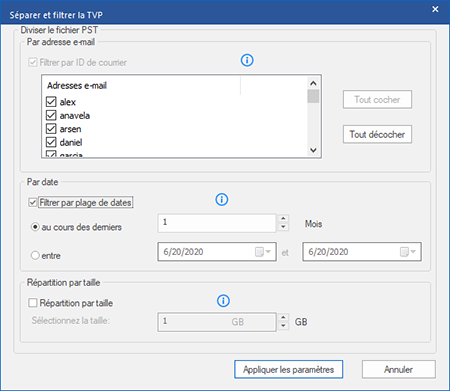Click the email list scrollbar thumb
The image size is (450, 391).
(x=313, y=96)
